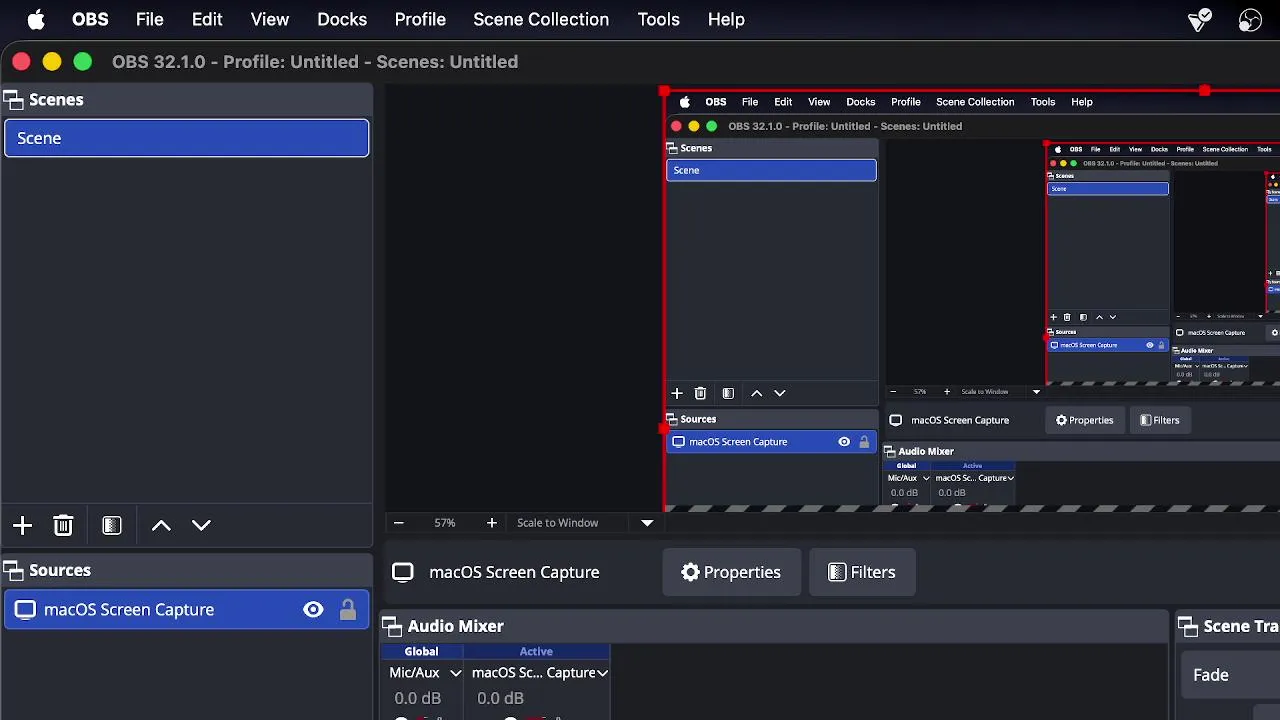Screen dimensions: 1280x720
Task: Zoom out preview with minus icon
Action: point(398,523)
